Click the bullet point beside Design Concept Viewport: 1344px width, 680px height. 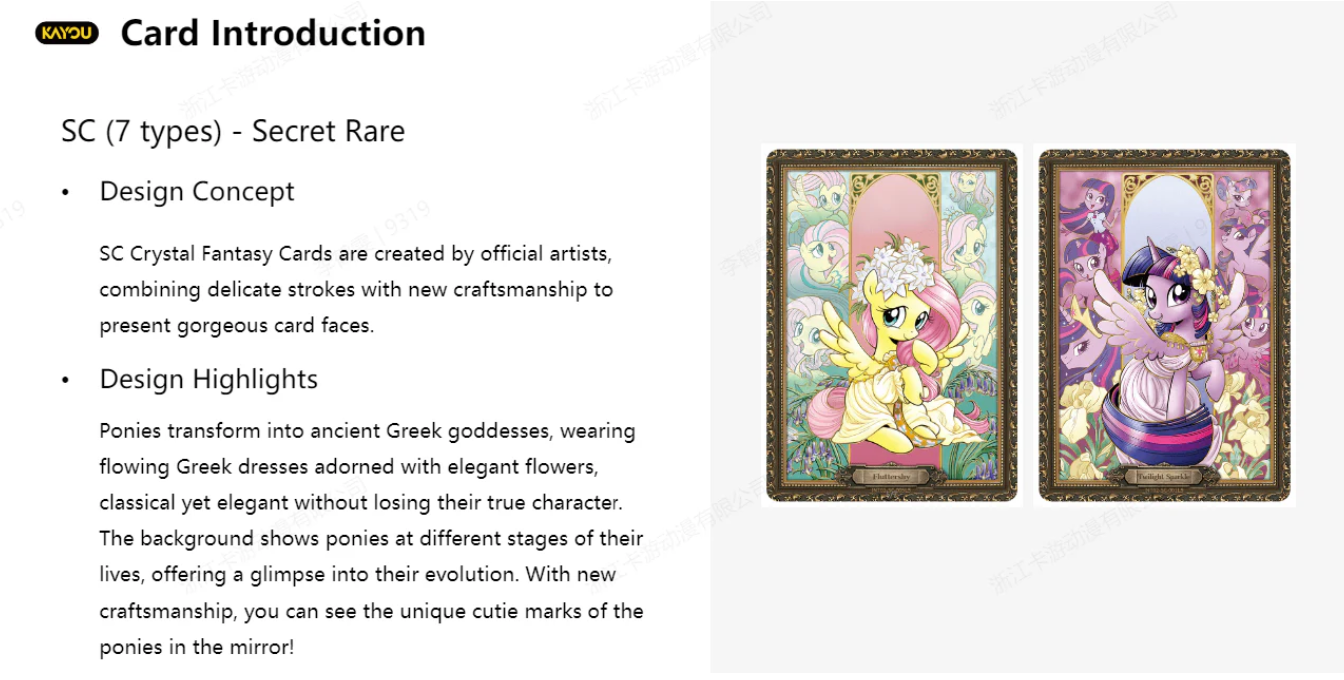click(x=66, y=192)
